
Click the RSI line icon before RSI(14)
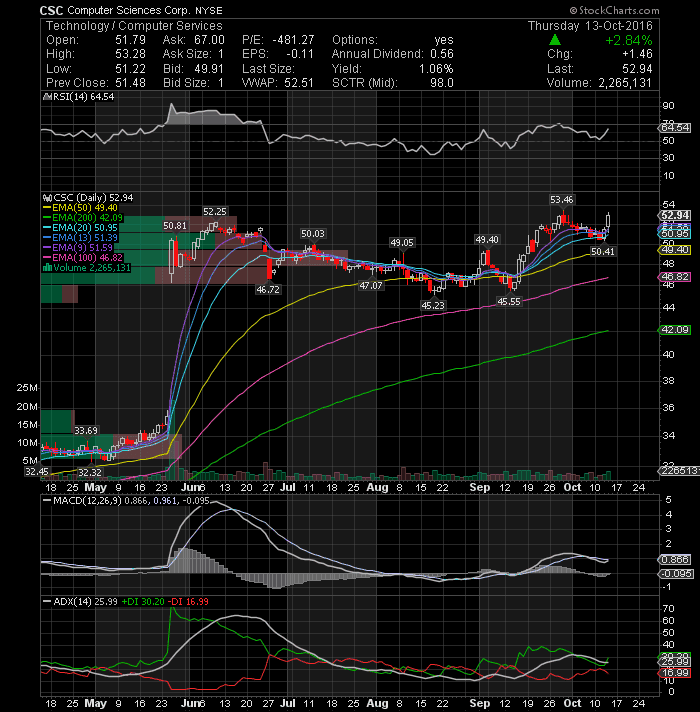(46, 97)
